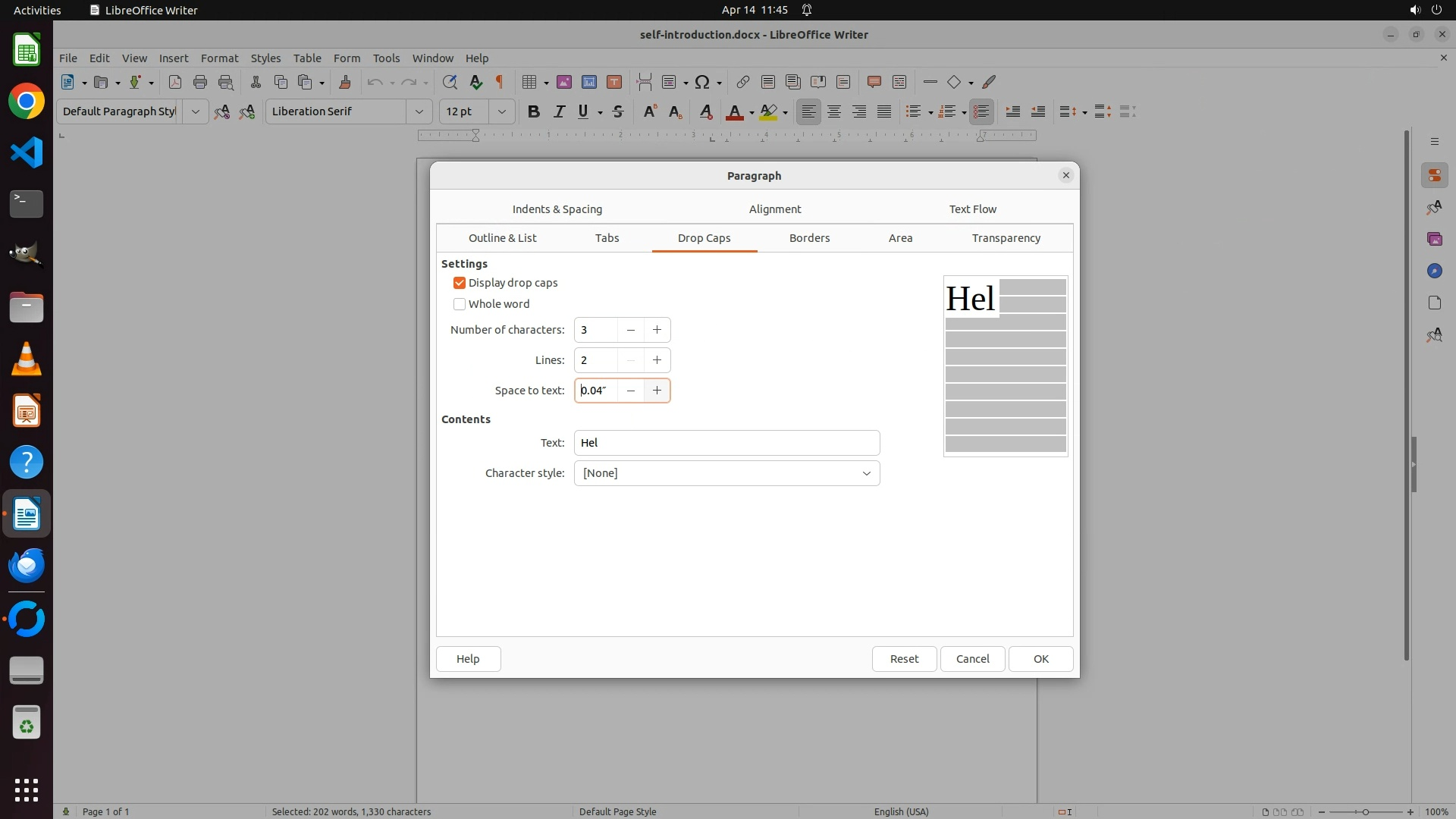Click the Insert hyperlink icon
The width and height of the screenshot is (1456, 819).
(x=743, y=82)
